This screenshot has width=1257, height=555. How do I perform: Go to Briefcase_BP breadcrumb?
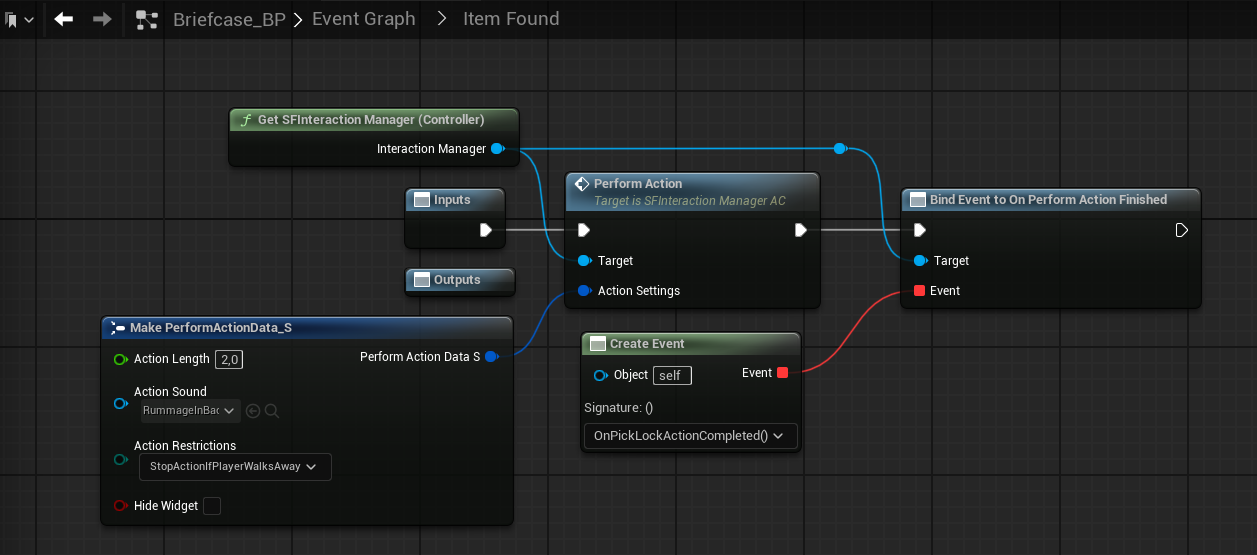tap(229, 19)
